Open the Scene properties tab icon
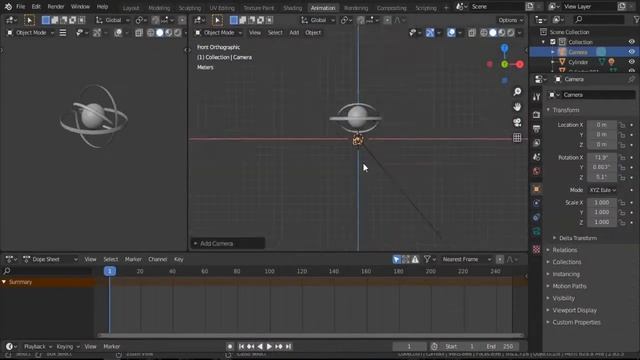Screen dimensions: 640x360 536,157
